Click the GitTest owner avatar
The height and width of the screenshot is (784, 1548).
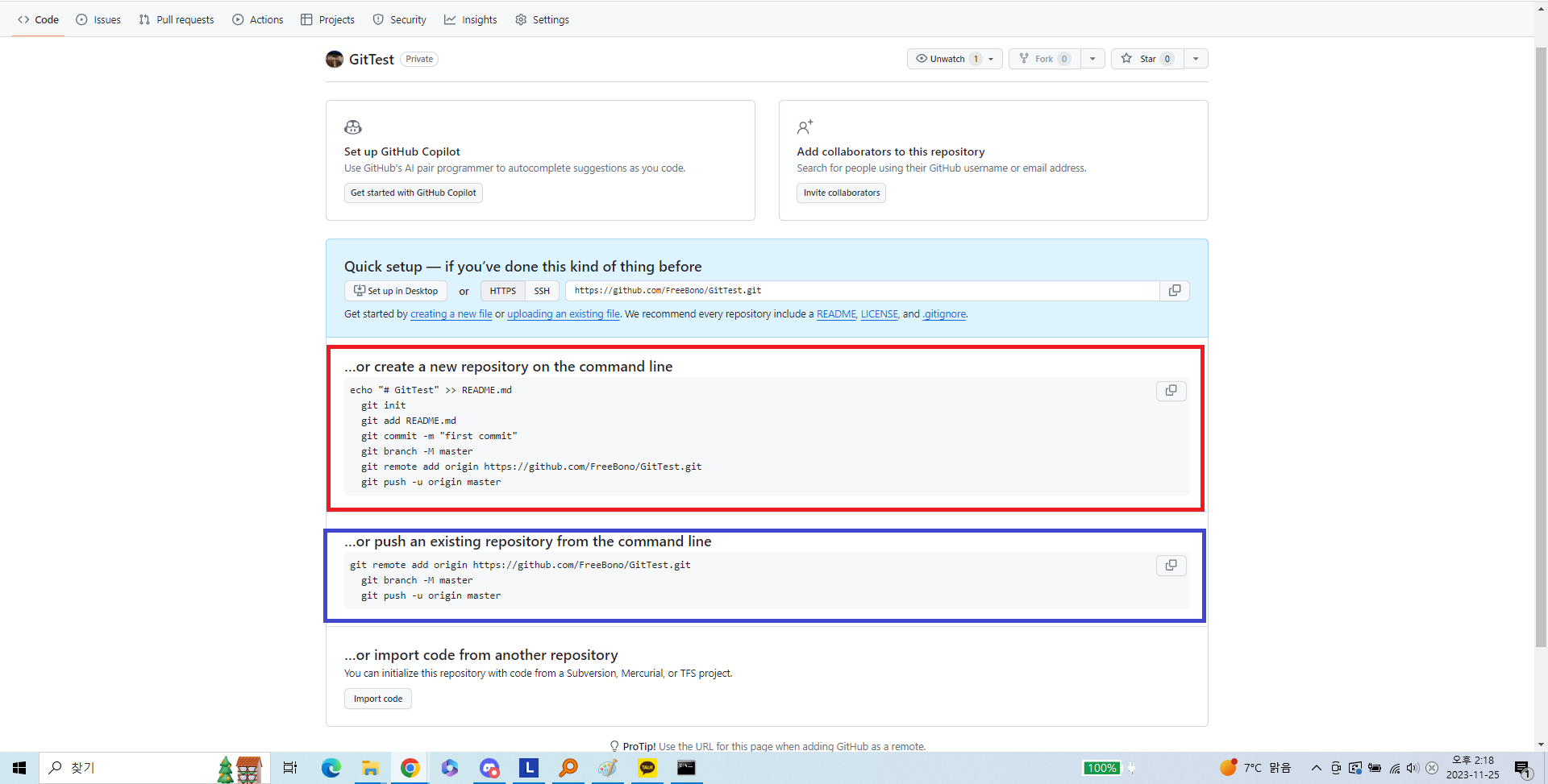tap(335, 59)
